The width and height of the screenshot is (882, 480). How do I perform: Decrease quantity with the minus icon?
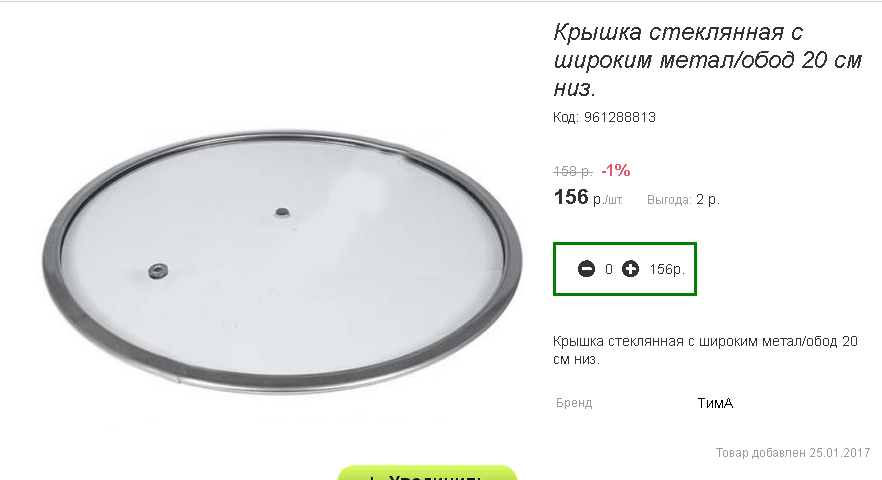point(586,269)
